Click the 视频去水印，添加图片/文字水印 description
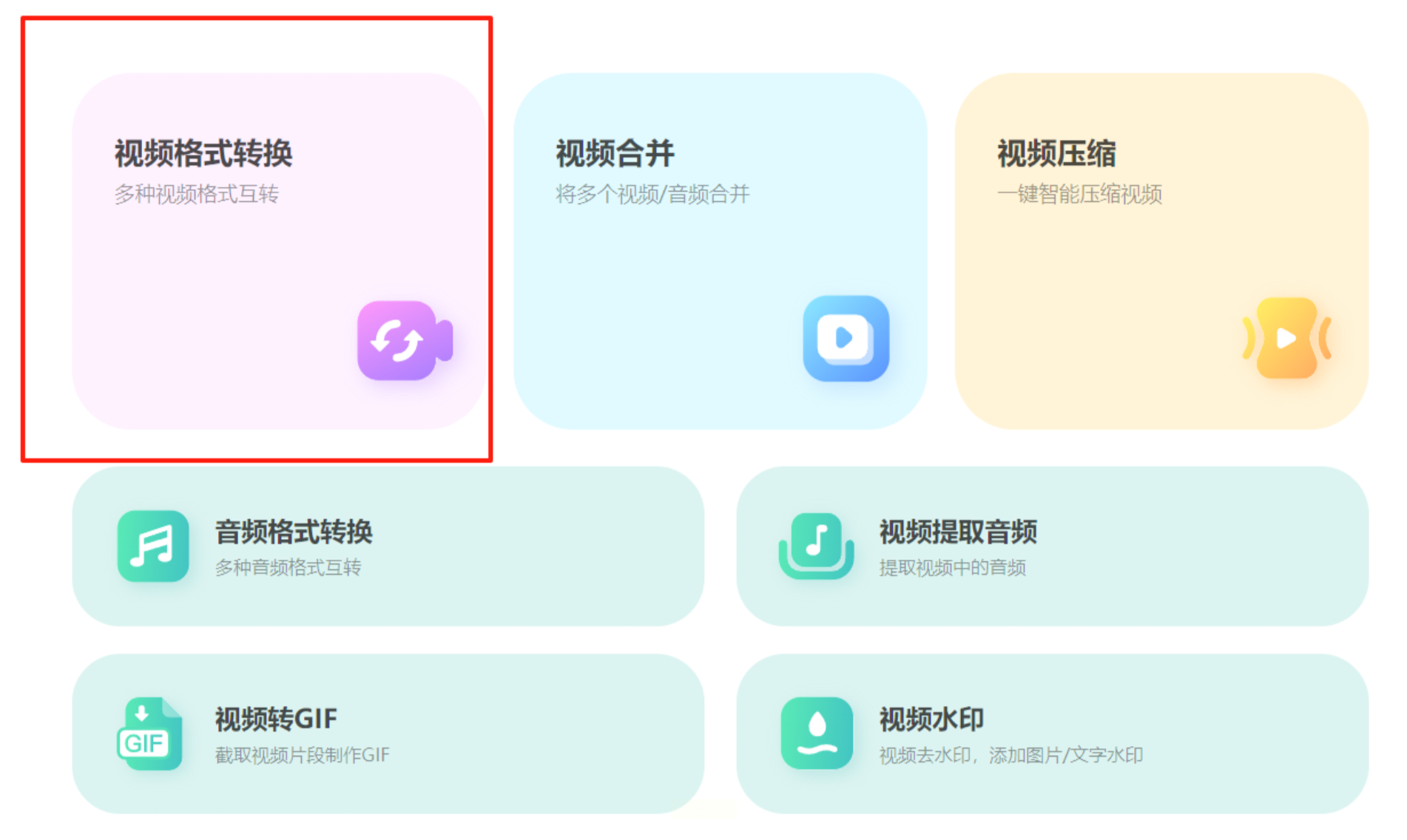The image size is (1407, 840). (x=1011, y=755)
